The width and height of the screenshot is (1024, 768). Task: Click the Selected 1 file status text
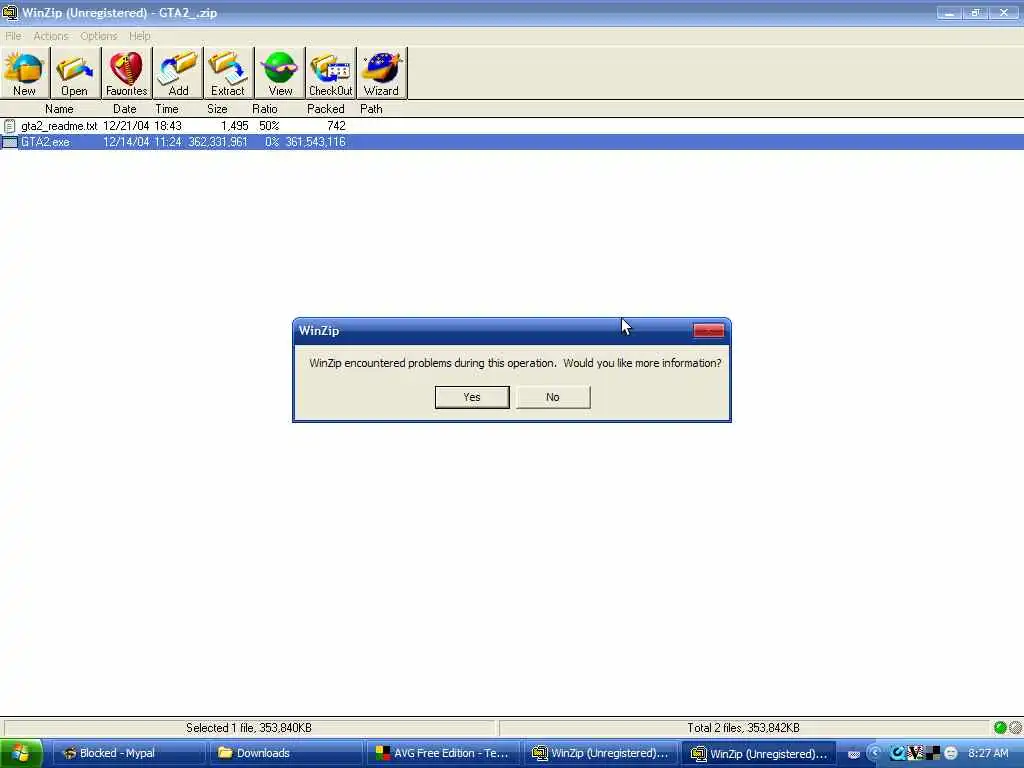click(x=249, y=728)
